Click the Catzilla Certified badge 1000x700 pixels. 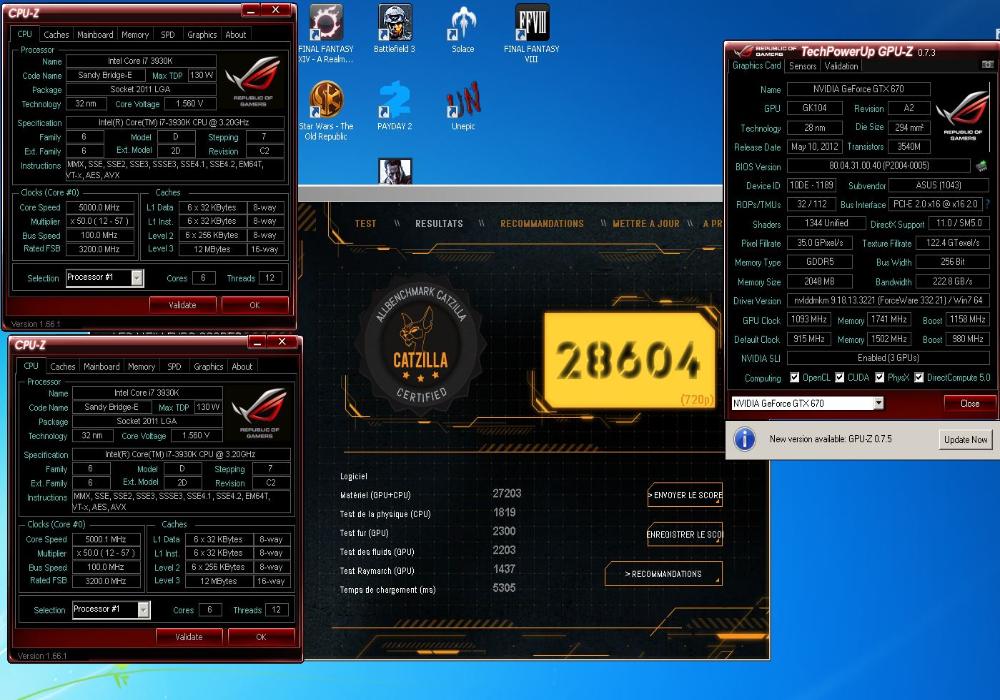[420, 348]
